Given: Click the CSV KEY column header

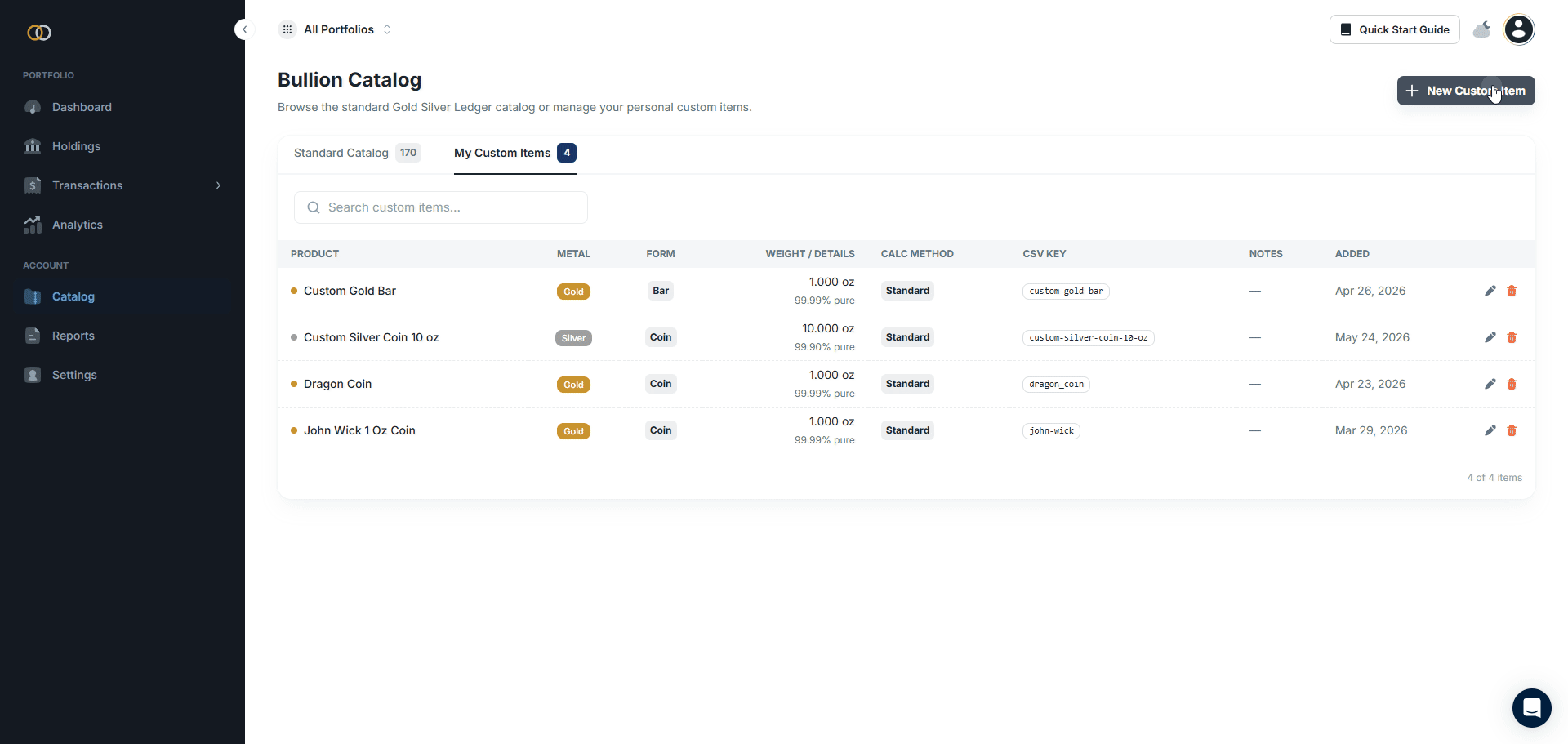Looking at the screenshot, I should click(1045, 254).
